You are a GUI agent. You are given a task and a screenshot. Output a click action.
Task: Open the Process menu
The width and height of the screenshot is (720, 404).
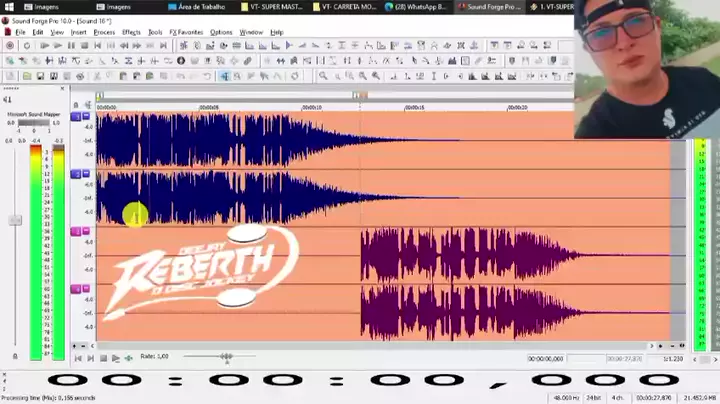pos(104,33)
